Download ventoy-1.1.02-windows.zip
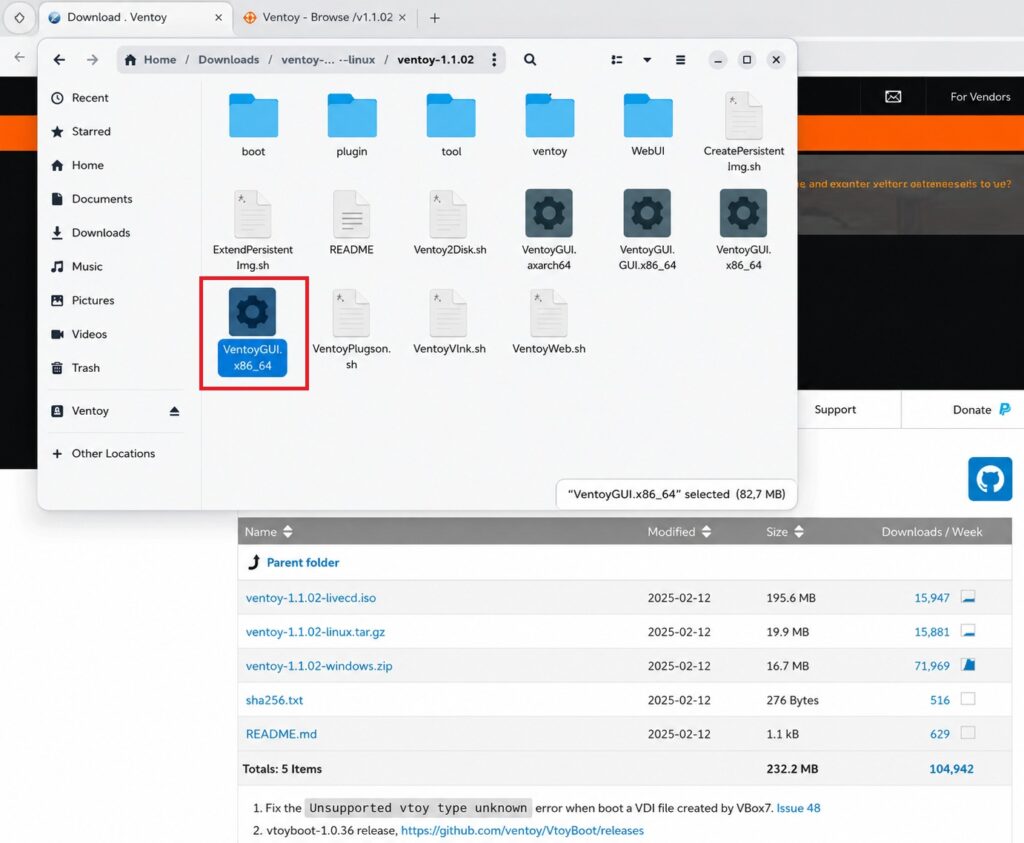This screenshot has width=1024, height=843. [x=319, y=665]
